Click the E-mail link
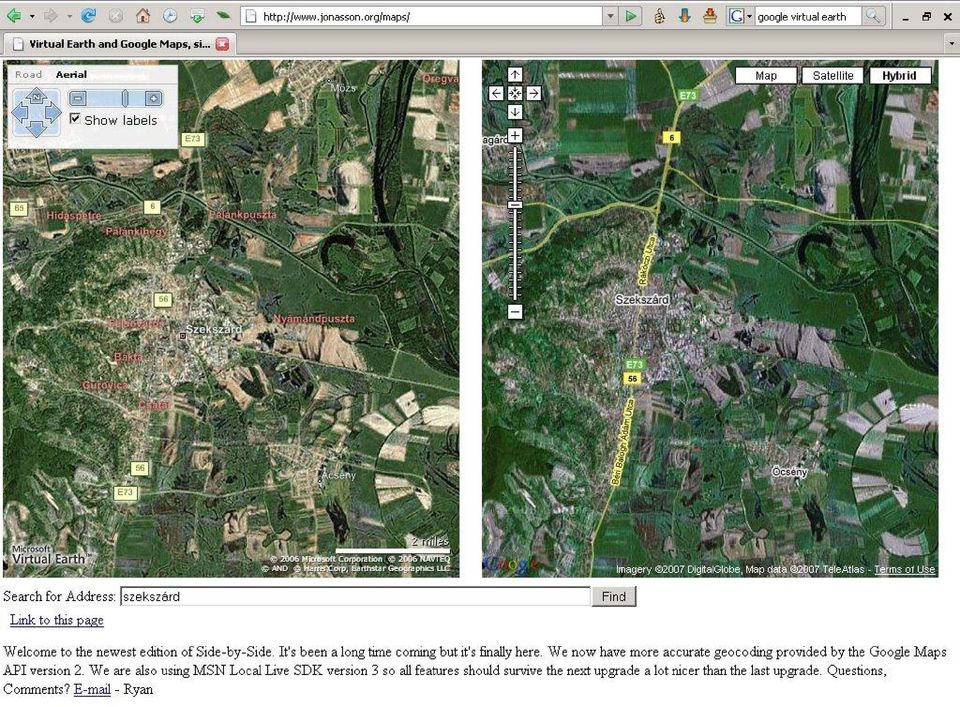Viewport: 960px width, 707px height. [92, 689]
